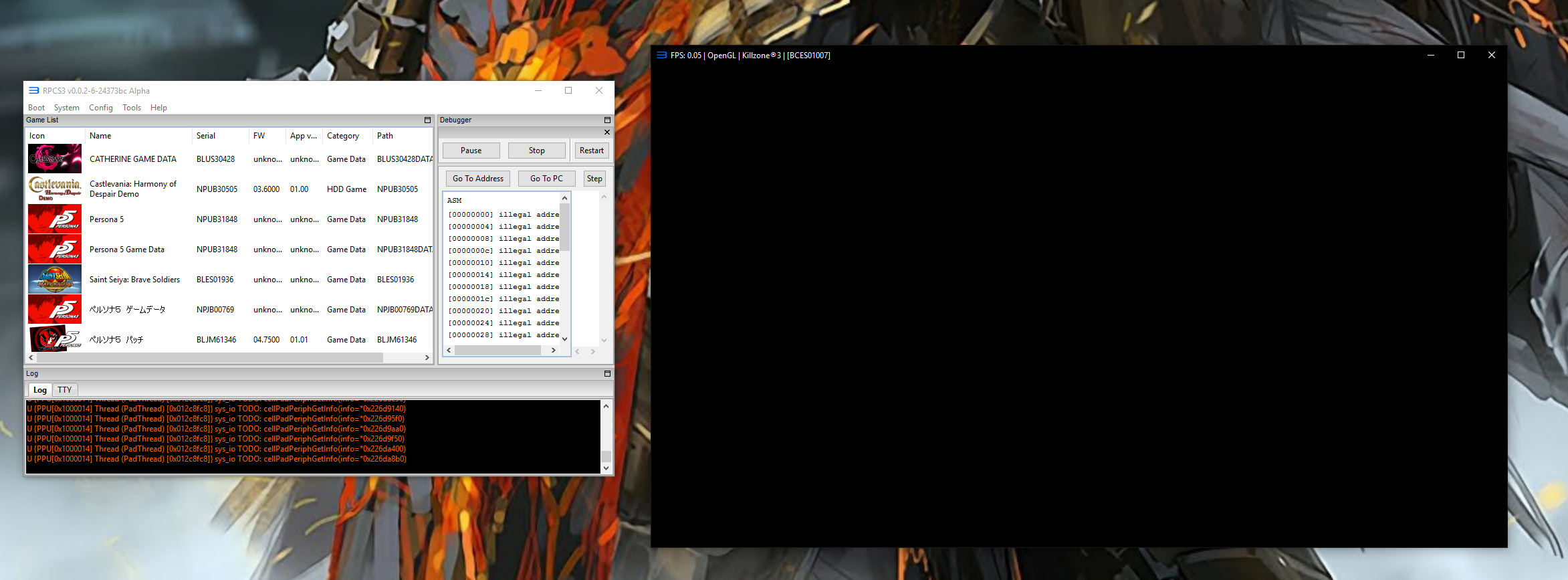1568x580 pixels.
Task: Click the game list scroll left arrow
Action: (x=31, y=358)
